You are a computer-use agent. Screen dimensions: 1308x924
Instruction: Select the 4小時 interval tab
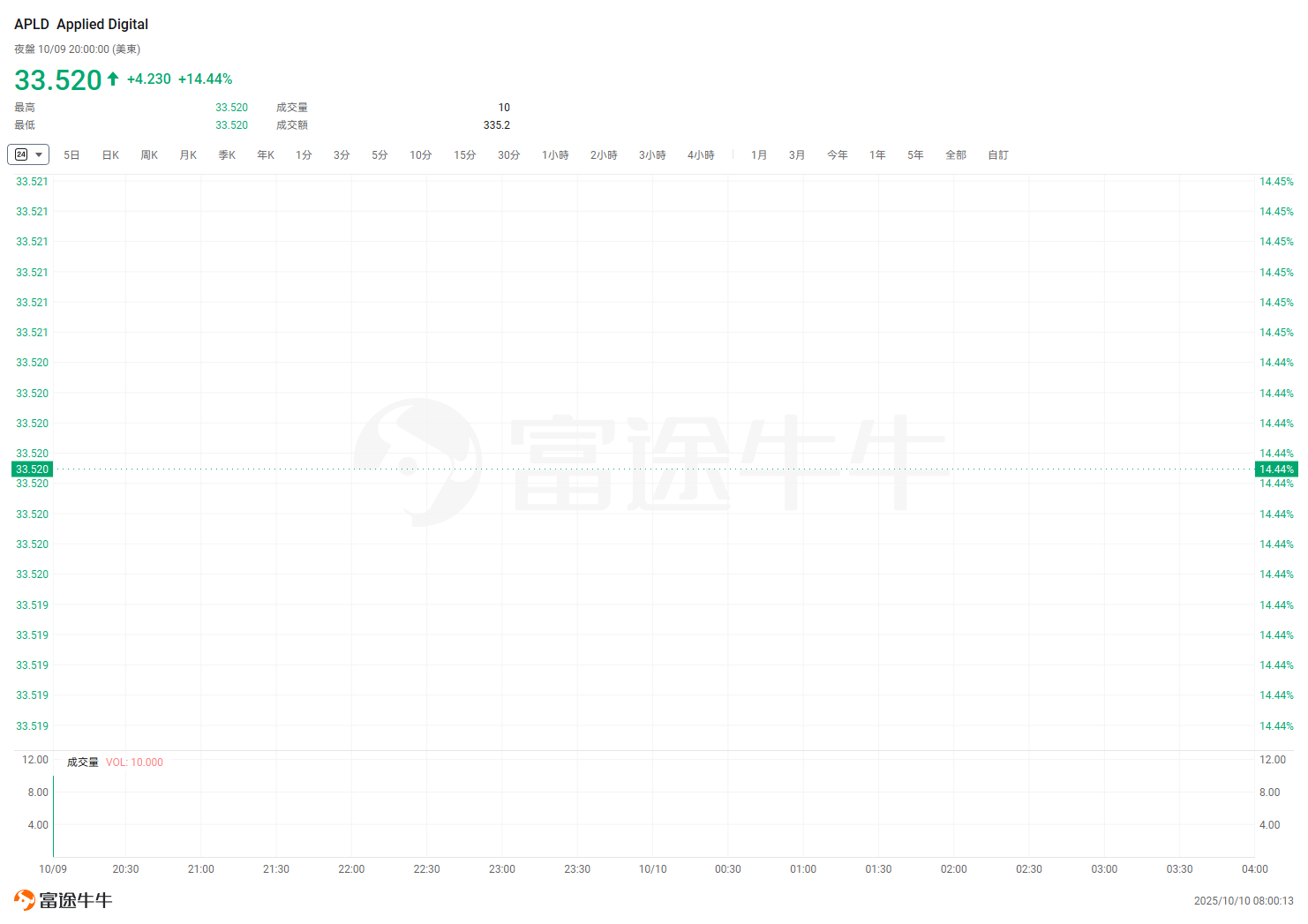click(x=701, y=155)
